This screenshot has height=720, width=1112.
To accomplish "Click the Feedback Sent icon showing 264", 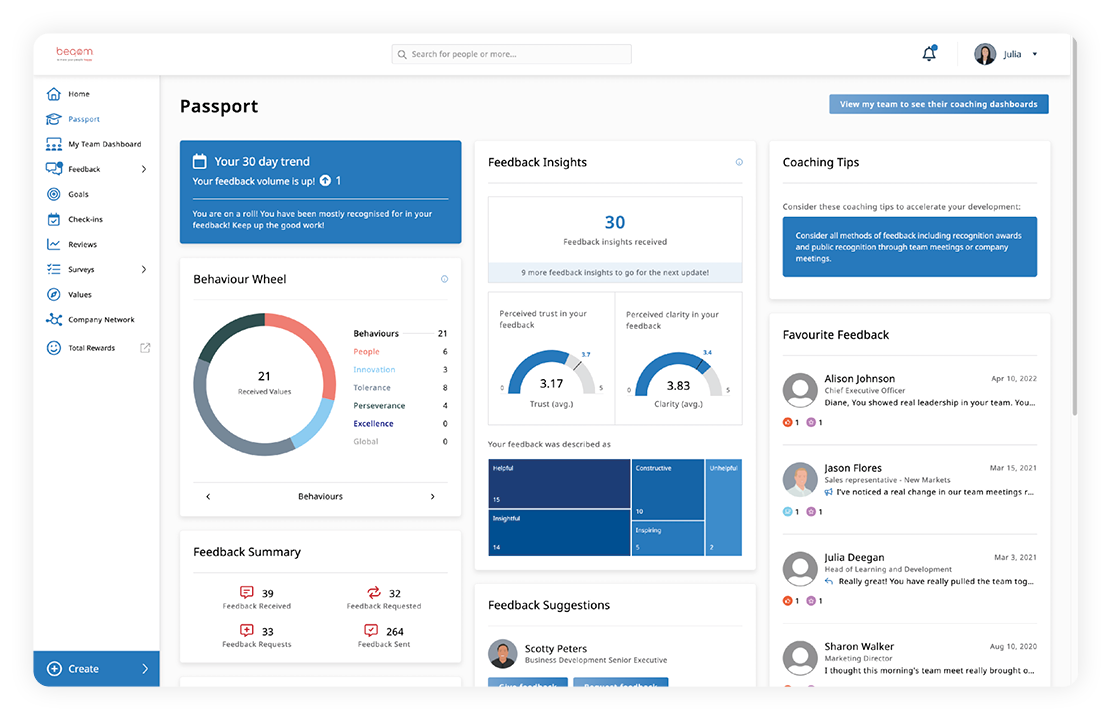I will coord(371,630).
